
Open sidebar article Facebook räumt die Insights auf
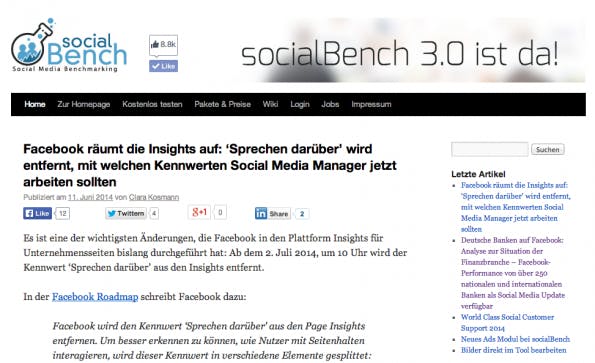tap(516, 207)
